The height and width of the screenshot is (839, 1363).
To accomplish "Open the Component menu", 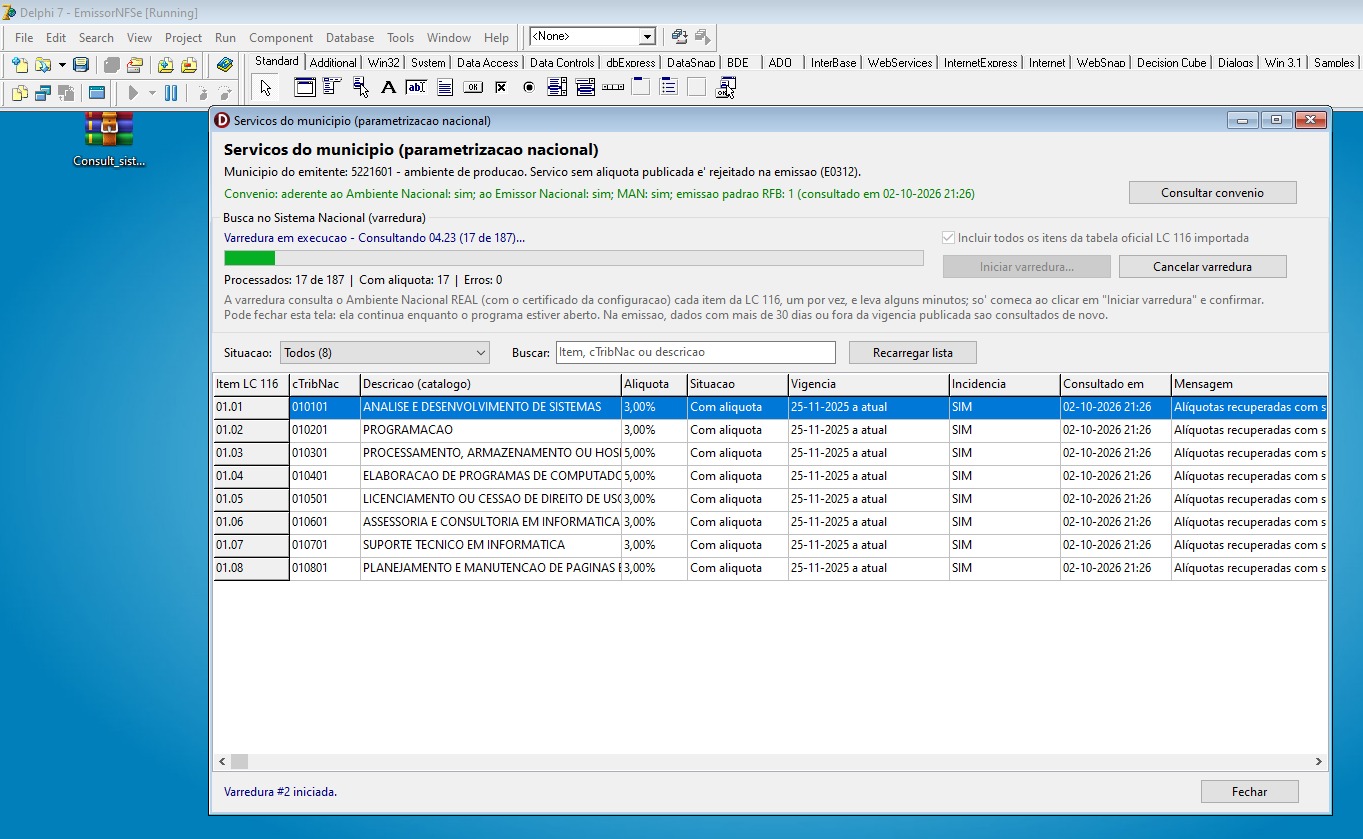I will click(281, 38).
